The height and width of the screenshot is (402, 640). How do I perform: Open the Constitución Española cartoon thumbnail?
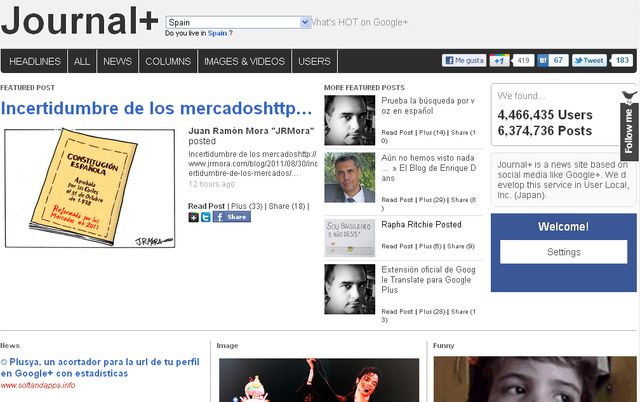click(92, 187)
